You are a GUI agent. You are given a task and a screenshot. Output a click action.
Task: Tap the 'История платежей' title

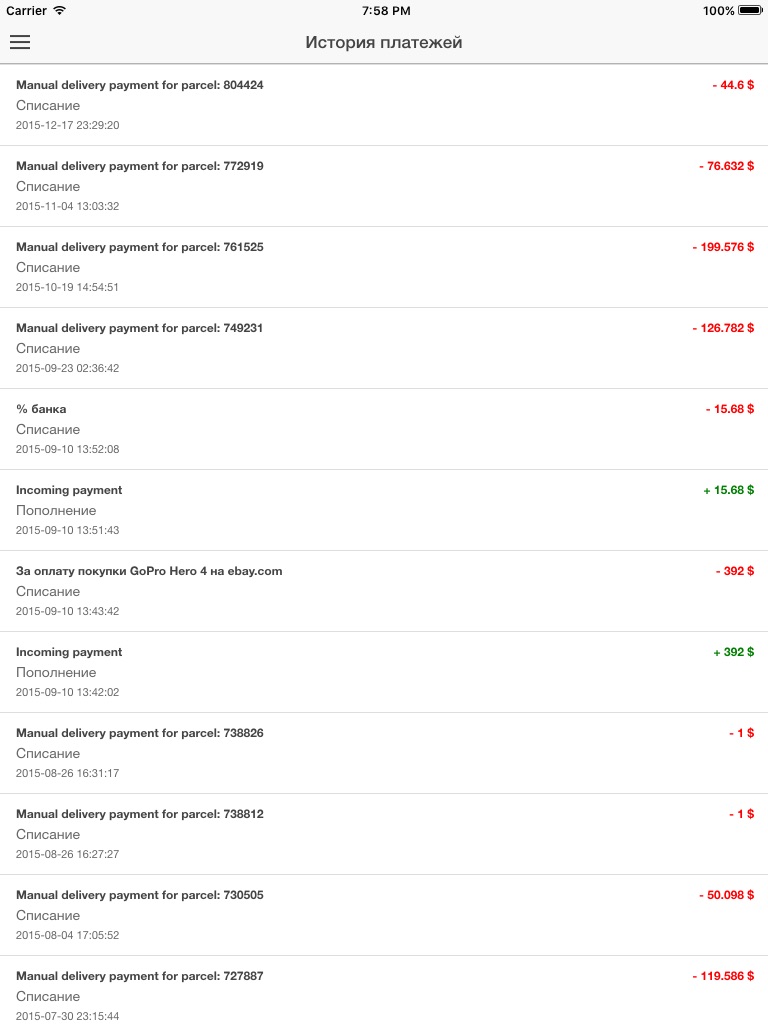point(384,43)
